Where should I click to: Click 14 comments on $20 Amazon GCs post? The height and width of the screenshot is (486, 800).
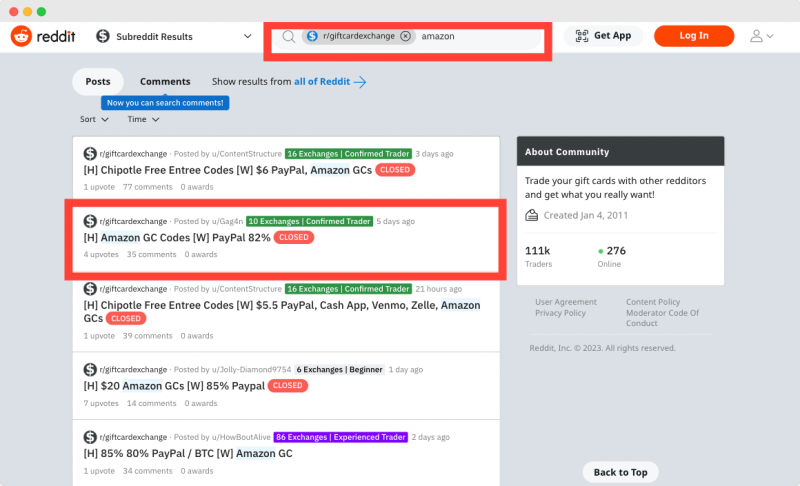point(152,403)
